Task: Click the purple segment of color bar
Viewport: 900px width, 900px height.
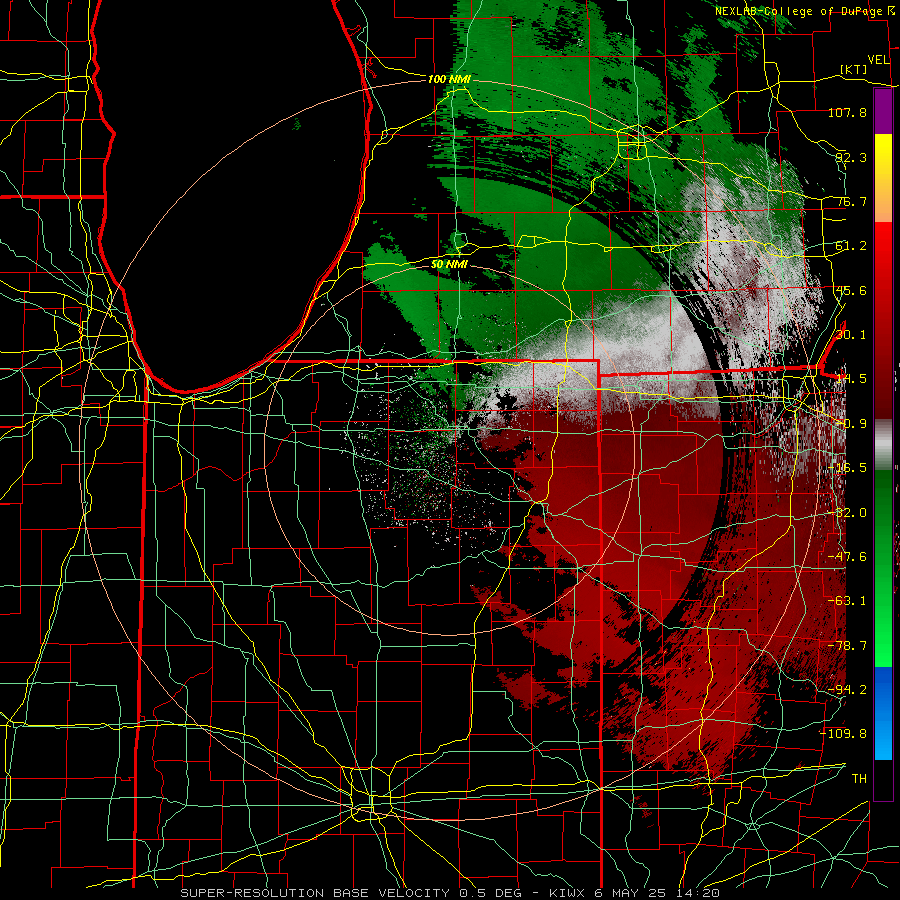Action: 883,112
